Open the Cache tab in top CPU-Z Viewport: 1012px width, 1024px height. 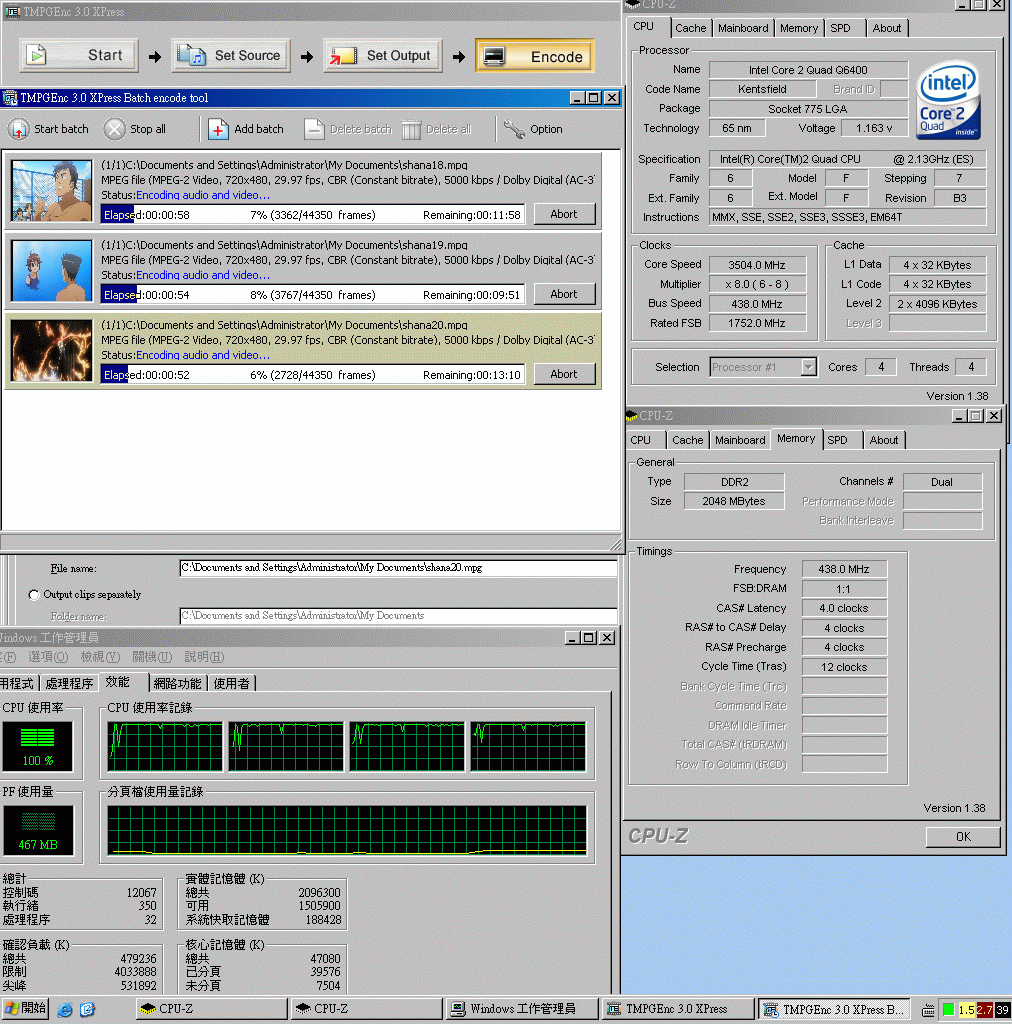tap(690, 28)
